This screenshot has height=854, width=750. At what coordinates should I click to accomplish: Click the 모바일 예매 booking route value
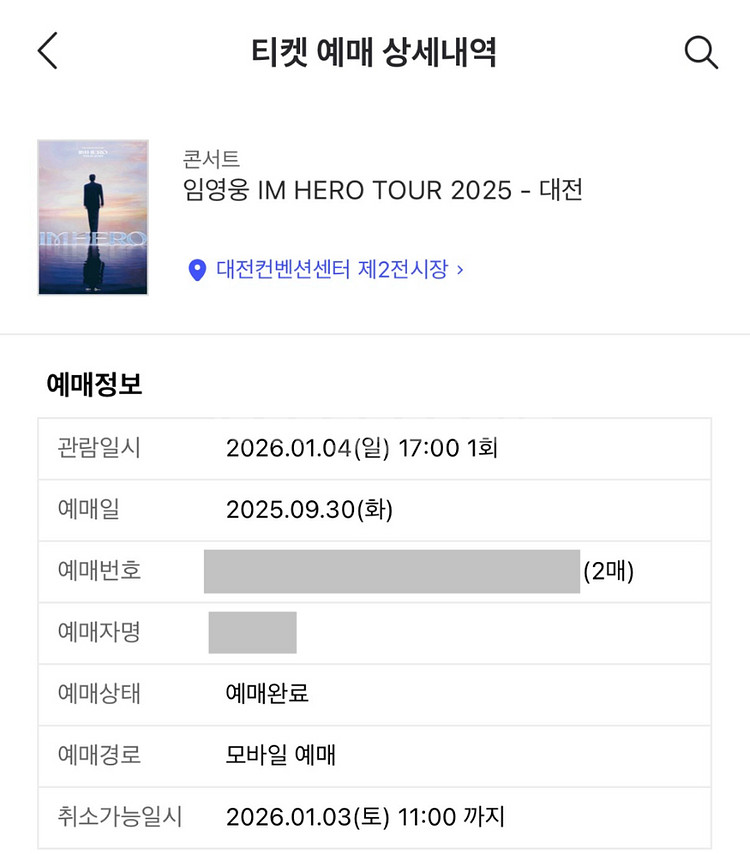point(280,755)
